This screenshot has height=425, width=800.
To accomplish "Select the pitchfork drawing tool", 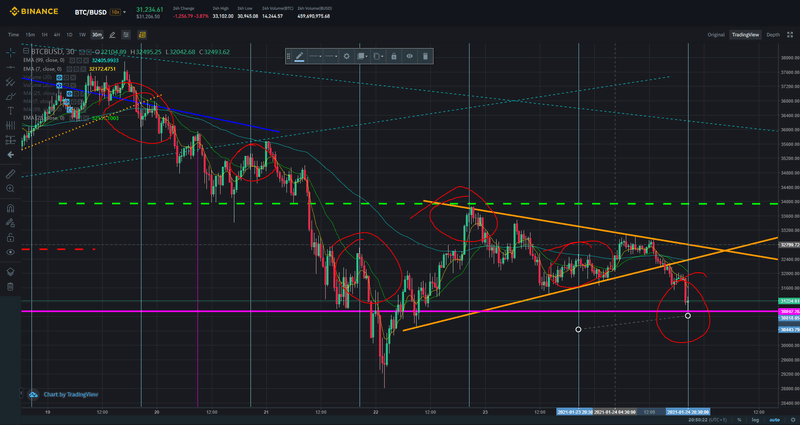I will point(10,82).
